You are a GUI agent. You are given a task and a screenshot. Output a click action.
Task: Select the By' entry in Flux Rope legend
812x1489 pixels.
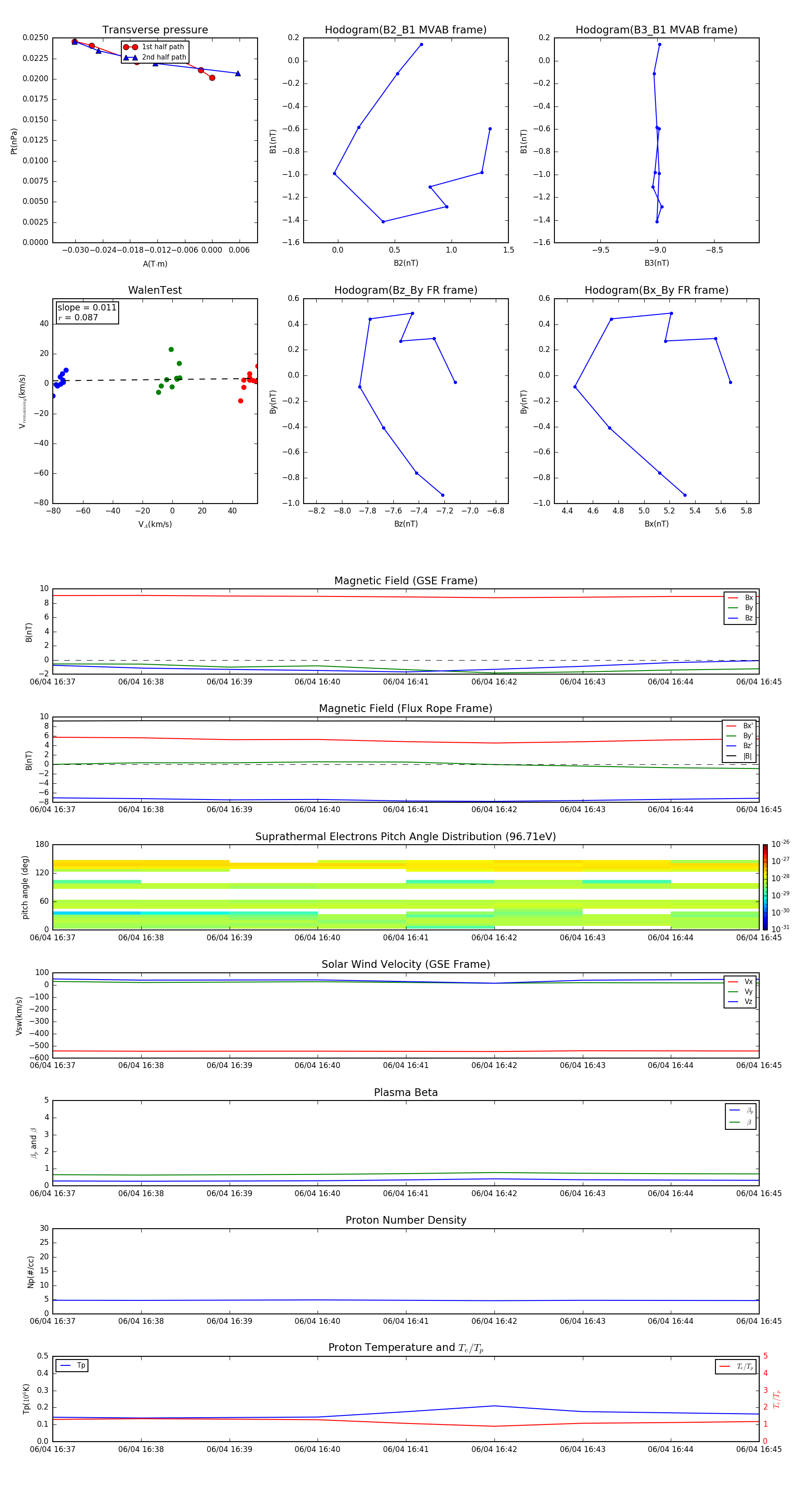click(740, 736)
